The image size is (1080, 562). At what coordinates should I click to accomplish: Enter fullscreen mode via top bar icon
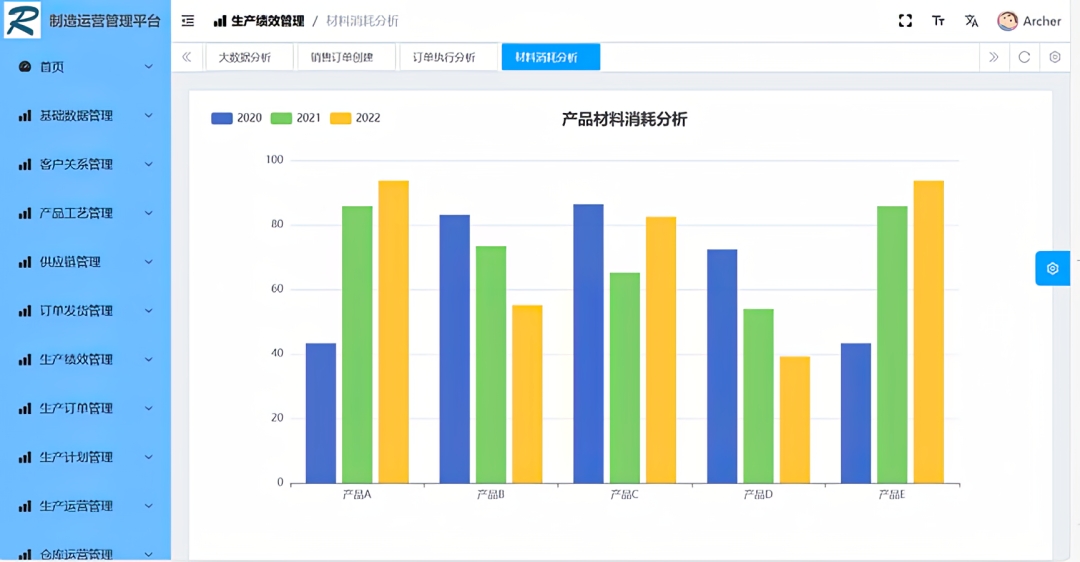pos(905,21)
